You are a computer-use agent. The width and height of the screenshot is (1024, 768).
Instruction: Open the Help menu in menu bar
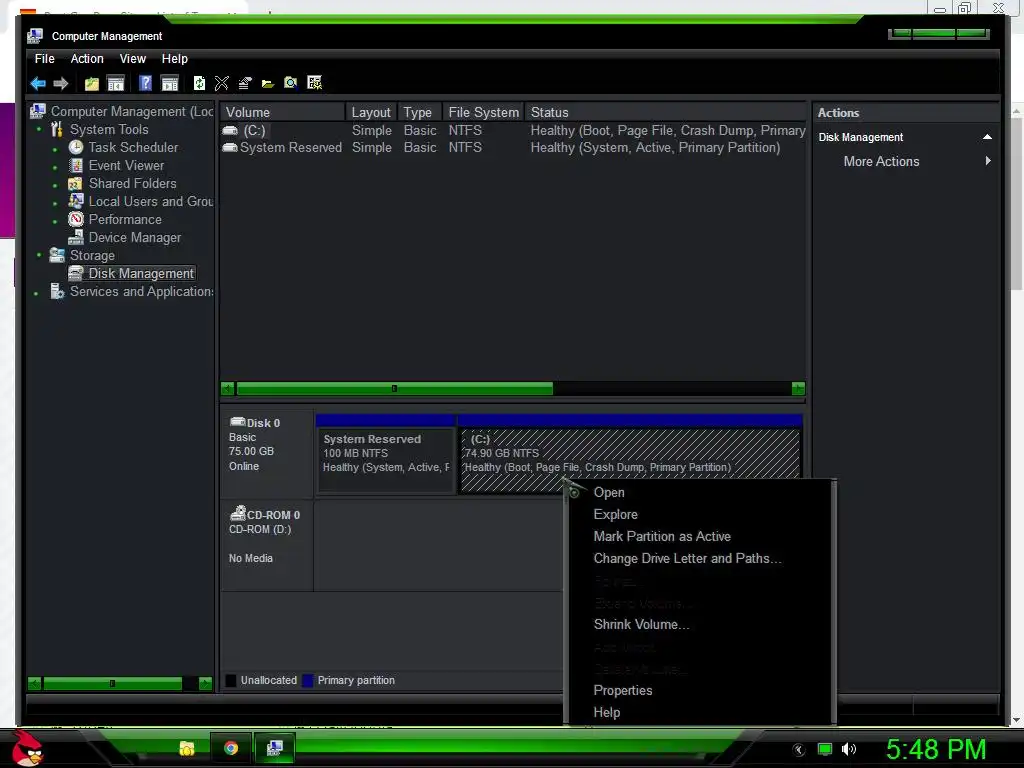click(x=174, y=59)
